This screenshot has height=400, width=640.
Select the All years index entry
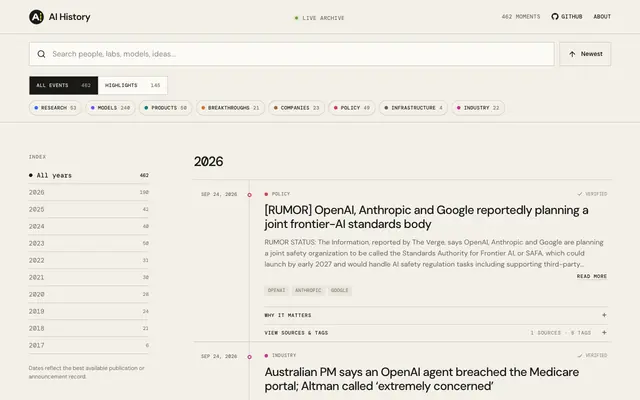(x=89, y=176)
